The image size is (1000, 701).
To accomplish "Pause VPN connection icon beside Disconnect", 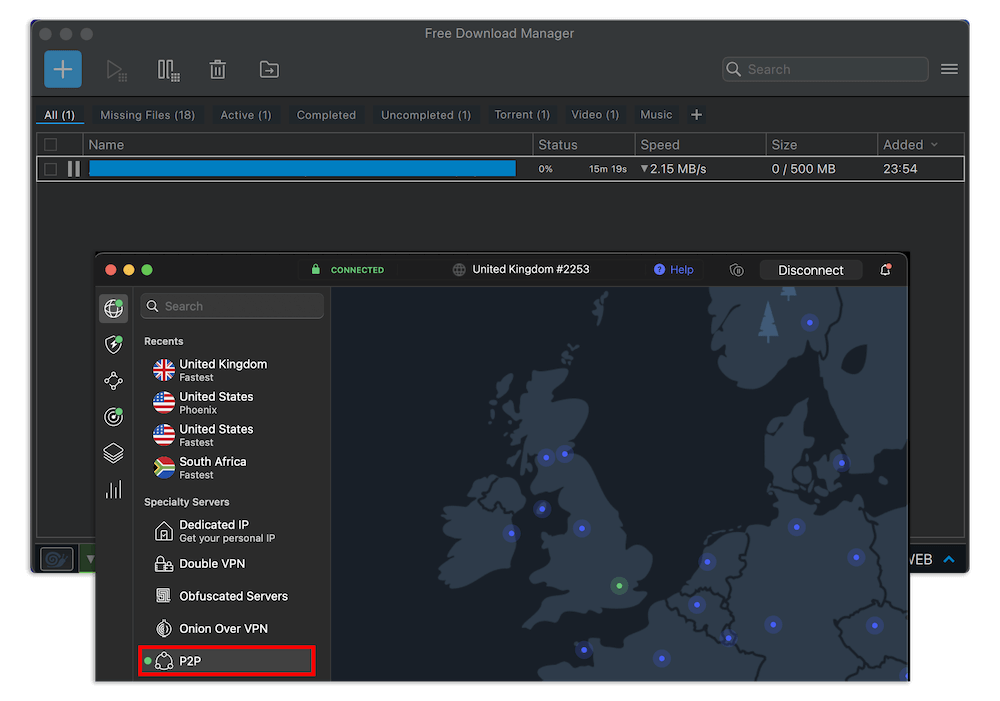I will click(x=737, y=270).
